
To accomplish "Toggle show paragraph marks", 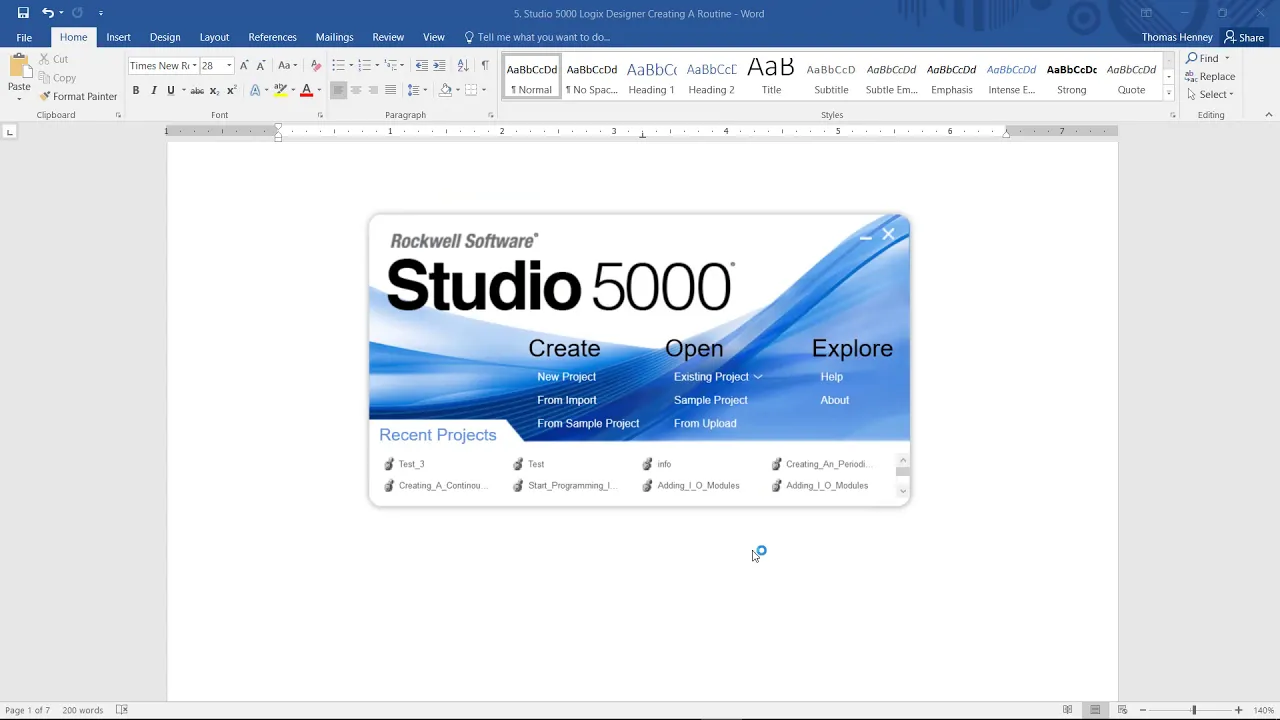I will coord(485,66).
